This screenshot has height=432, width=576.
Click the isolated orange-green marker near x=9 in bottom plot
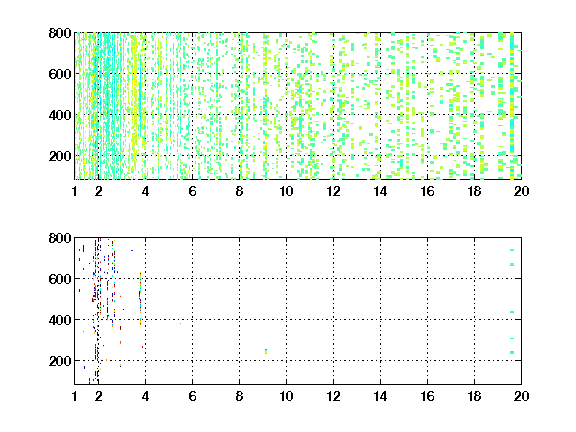266,351
